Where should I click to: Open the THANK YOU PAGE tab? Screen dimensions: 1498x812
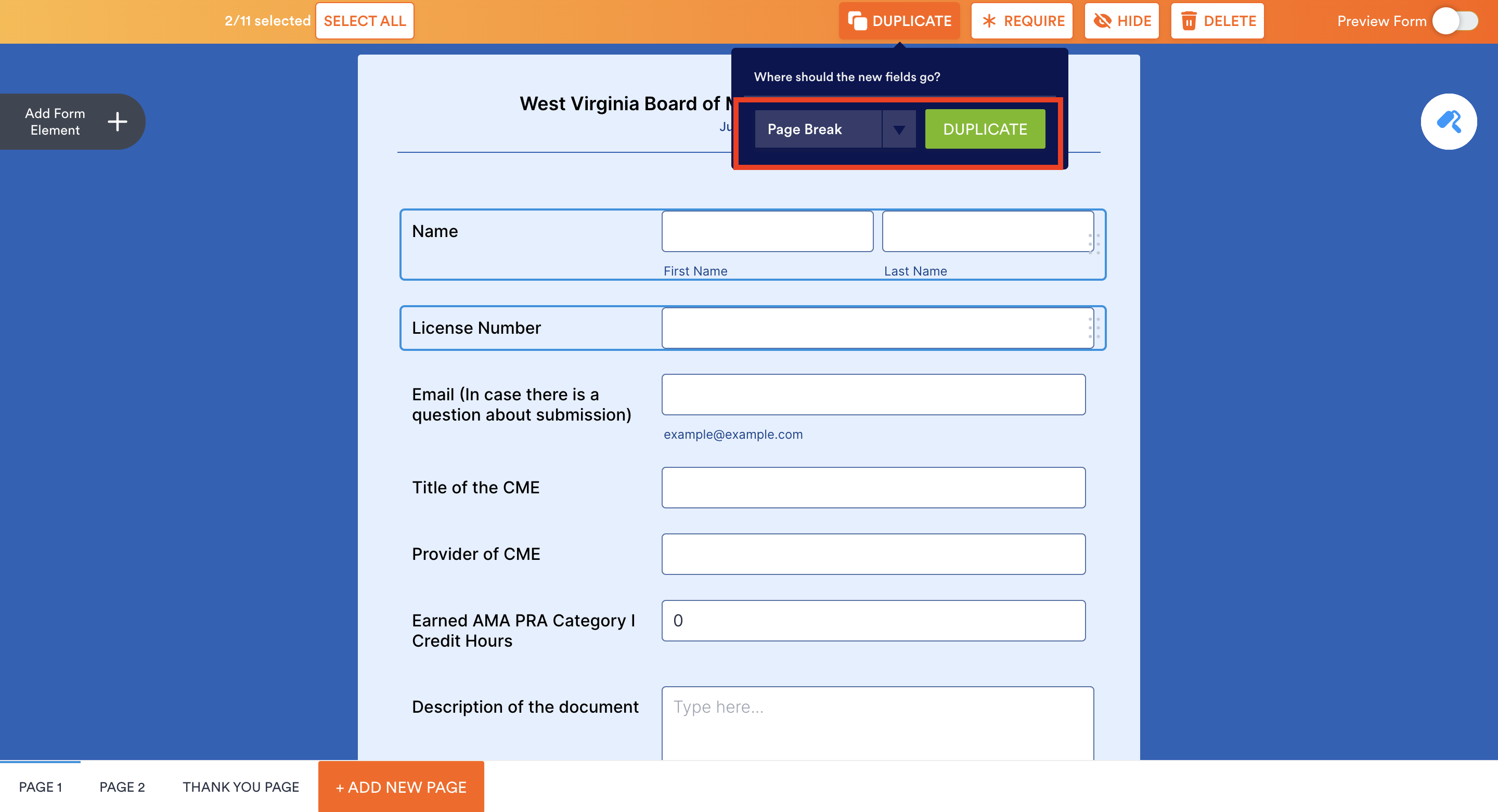click(x=241, y=787)
